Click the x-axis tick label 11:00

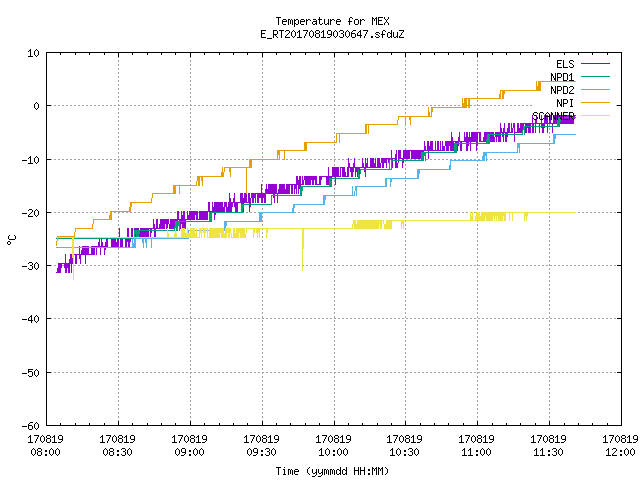tap(476, 452)
